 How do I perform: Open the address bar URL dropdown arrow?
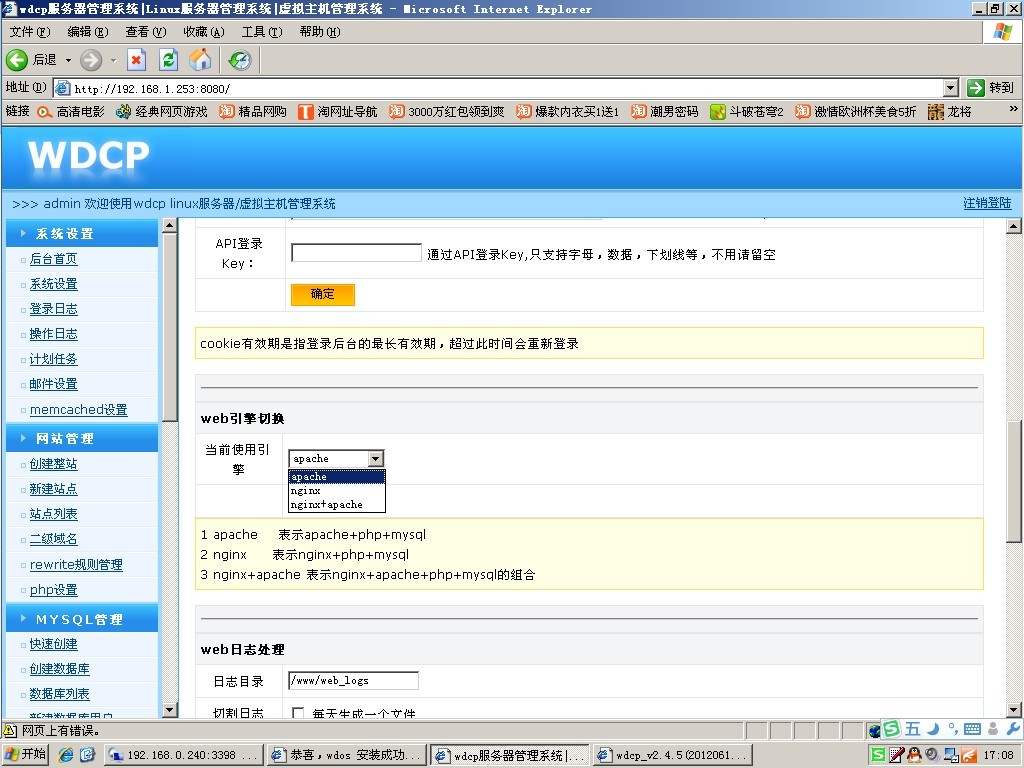(950, 88)
